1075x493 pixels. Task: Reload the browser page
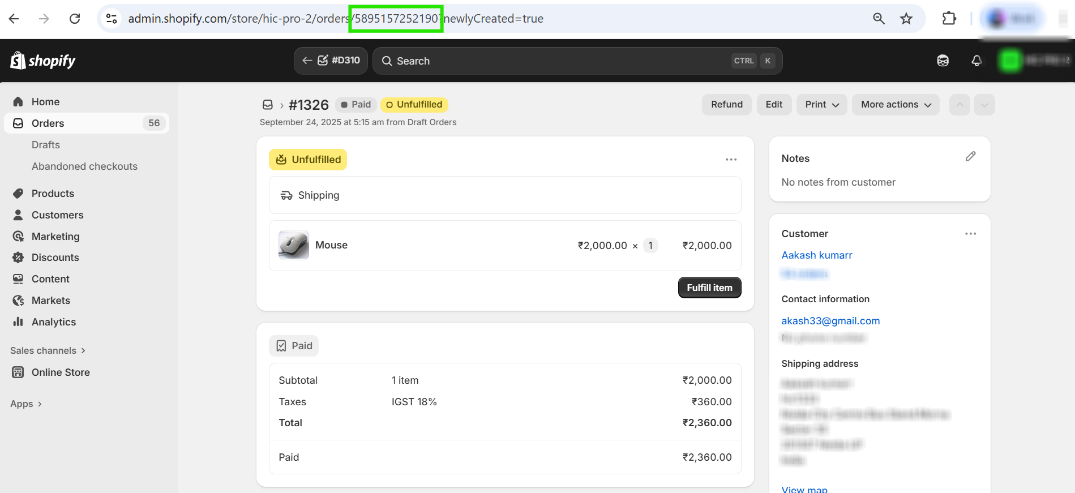[75, 18]
